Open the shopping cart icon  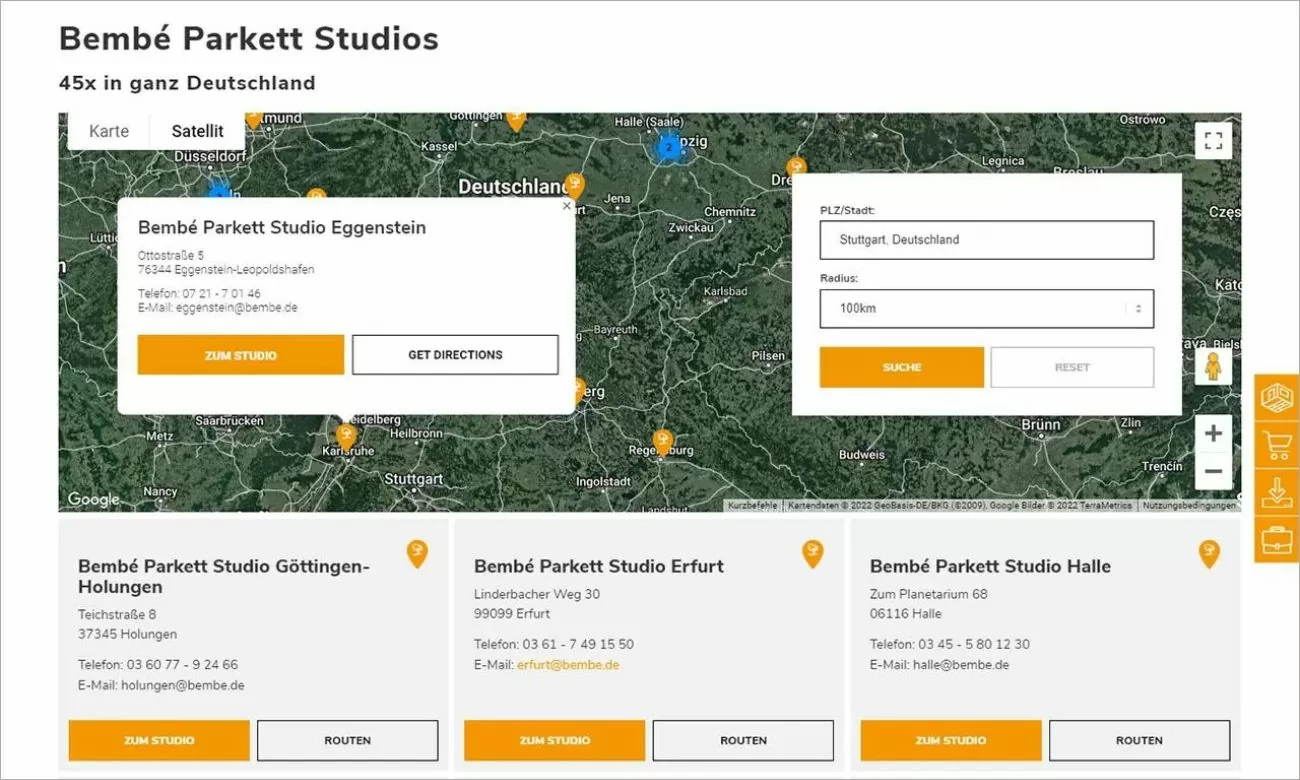pos(1276,445)
